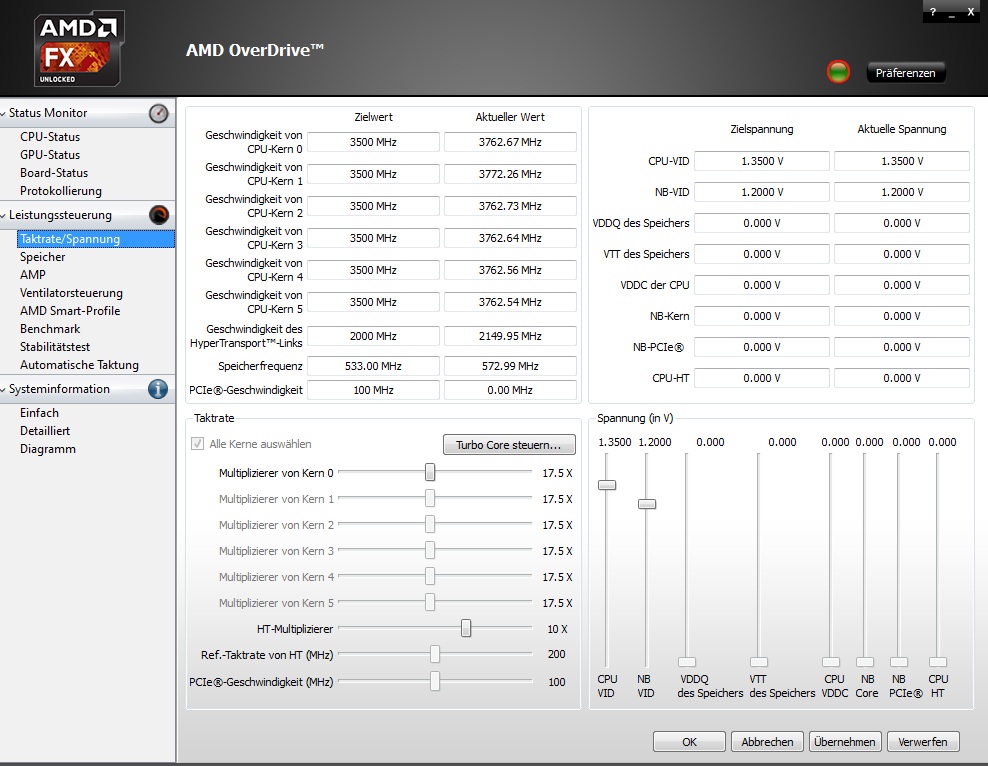Click the HT-Multiplizierer slider handle
The image size is (988, 766).
[466, 628]
